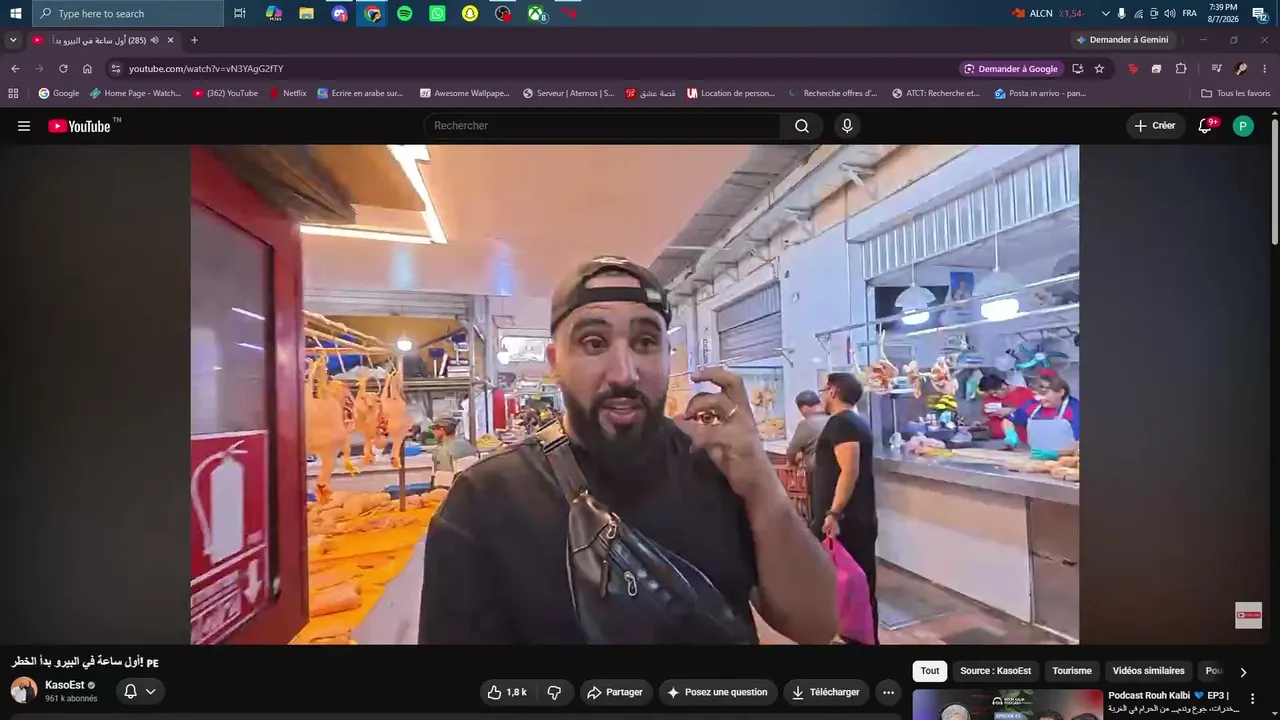This screenshot has height=720, width=1280.
Task: Toggle Windows volume speaker icon
Action: pyautogui.click(x=1170, y=13)
